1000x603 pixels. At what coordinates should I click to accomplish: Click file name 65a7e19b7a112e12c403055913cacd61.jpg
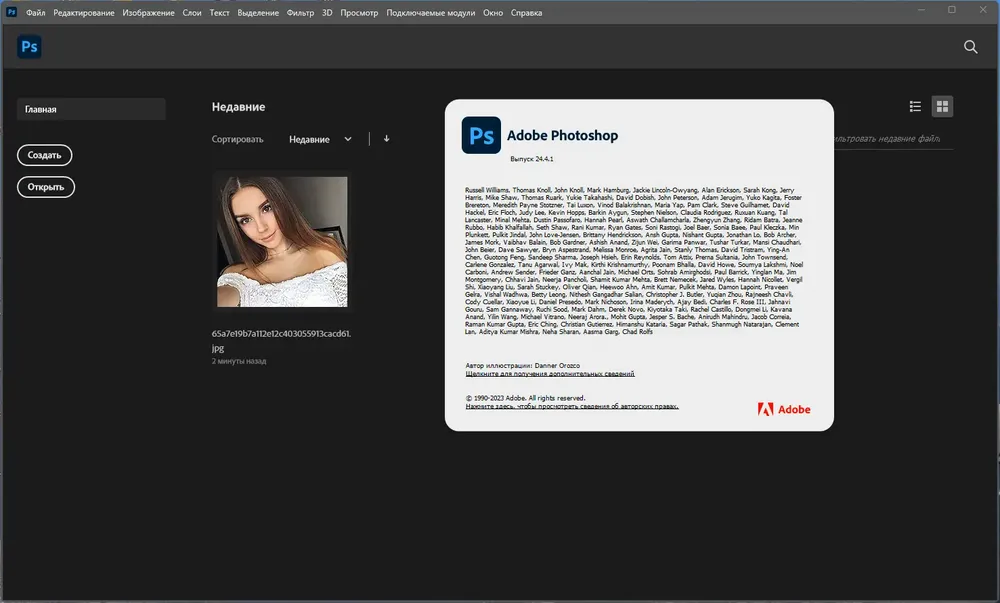281,340
